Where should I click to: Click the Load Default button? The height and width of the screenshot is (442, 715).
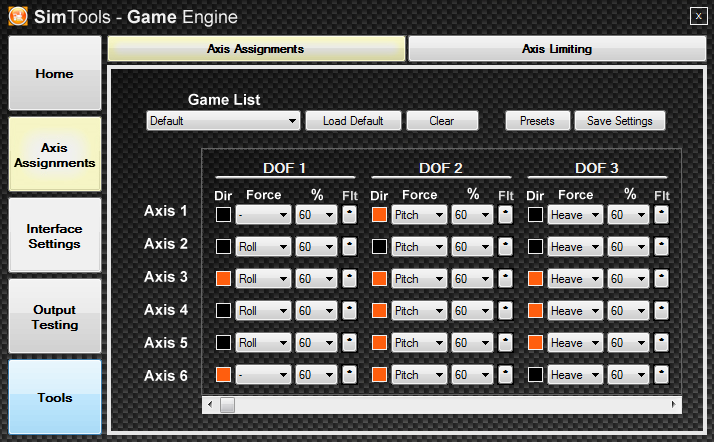[x=353, y=121]
